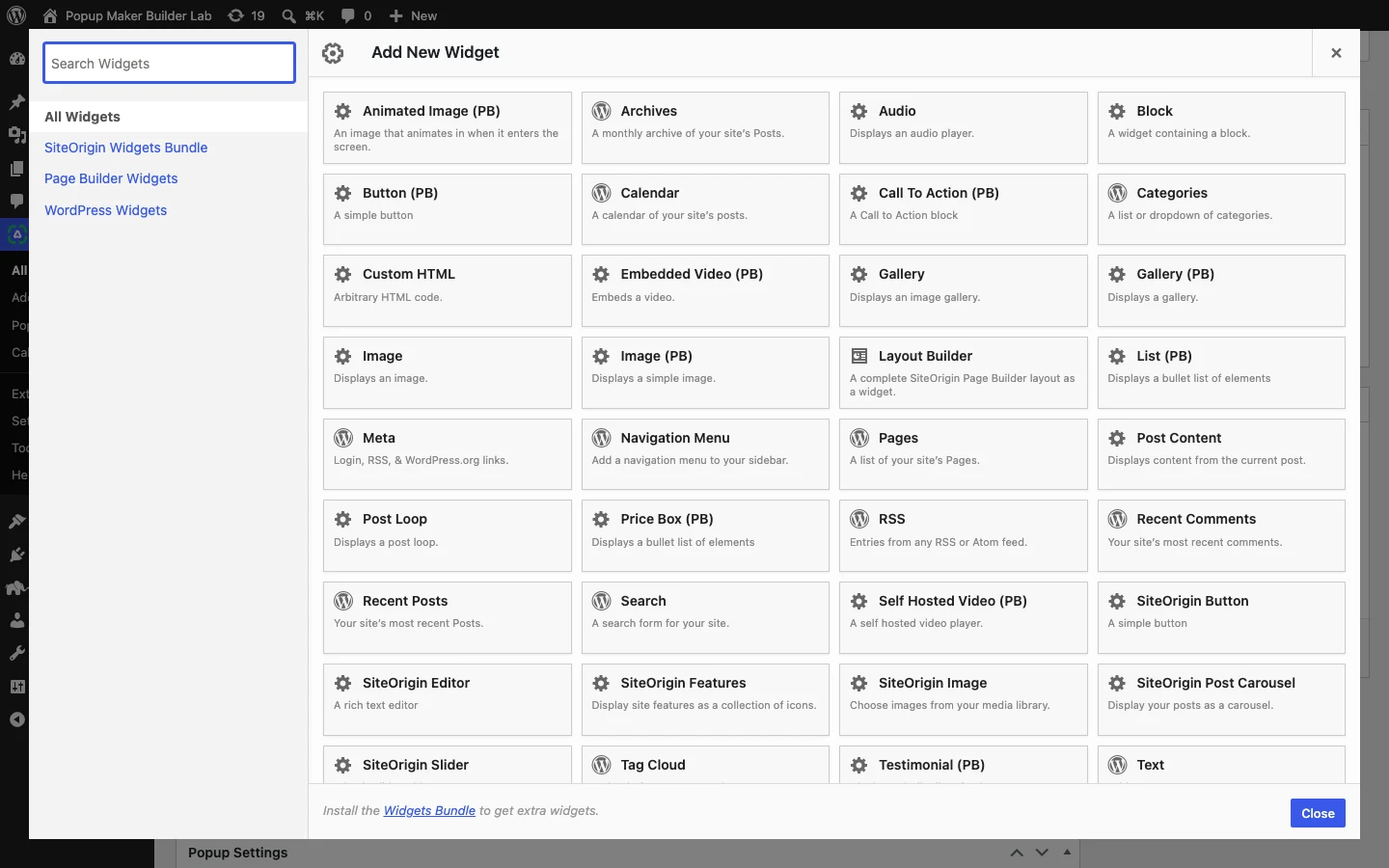Click the Search widget WordPress logo icon
1389x868 pixels.
tap(601, 601)
